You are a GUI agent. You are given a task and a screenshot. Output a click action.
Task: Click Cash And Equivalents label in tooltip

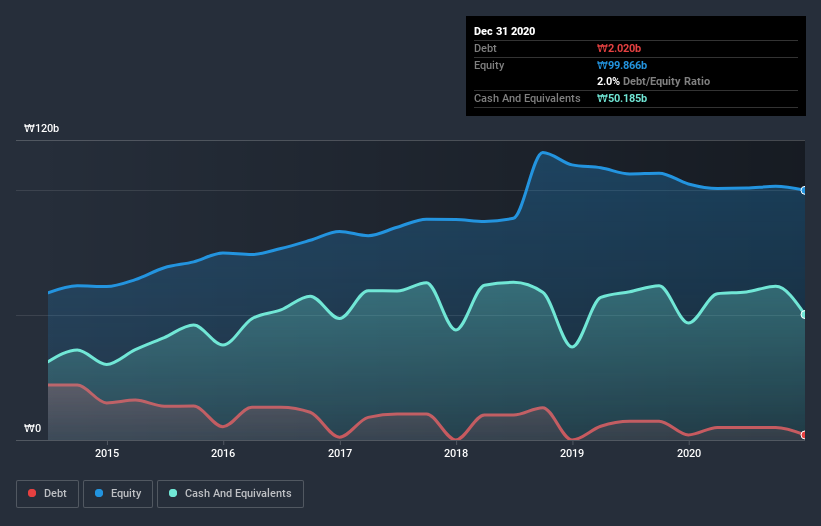tap(527, 98)
